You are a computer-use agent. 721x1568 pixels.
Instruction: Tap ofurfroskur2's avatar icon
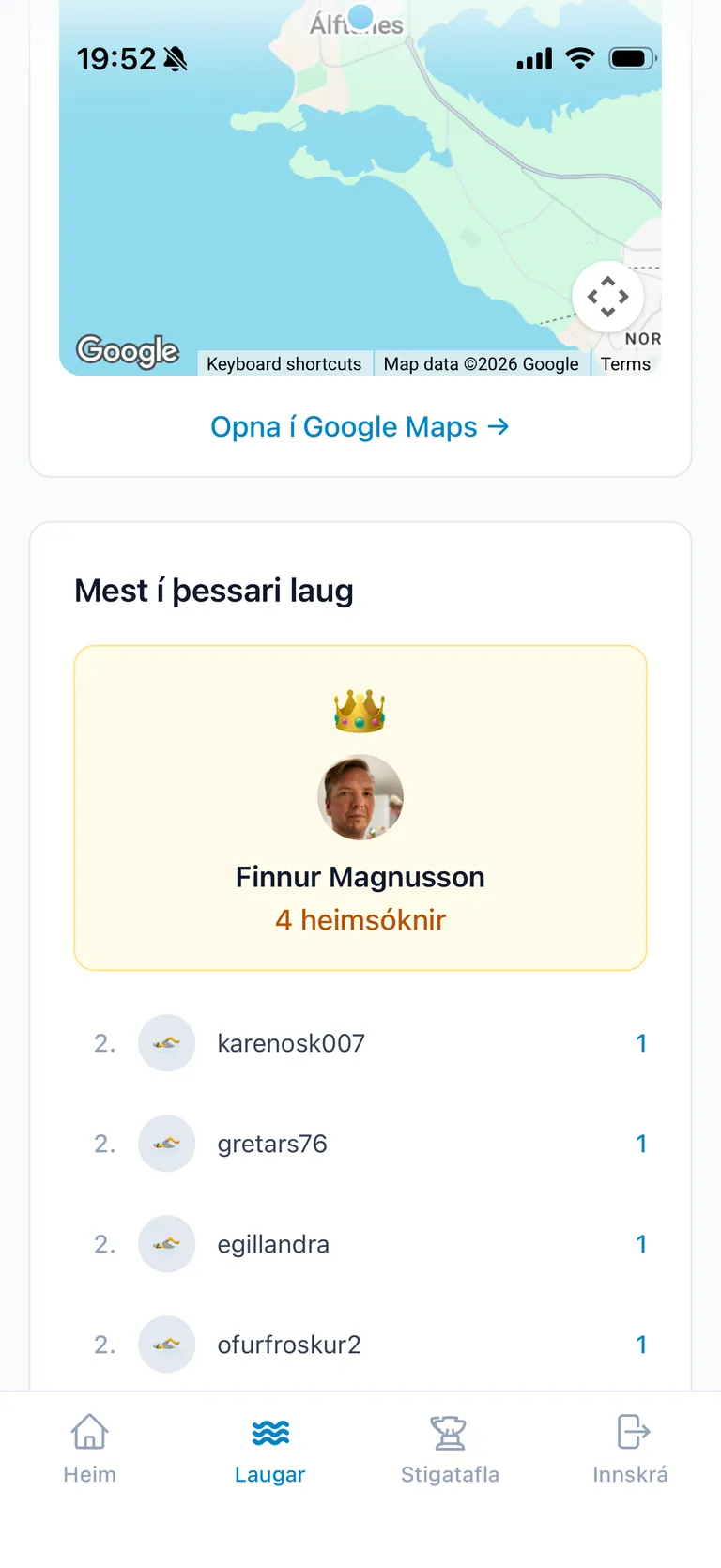pyautogui.click(x=166, y=1345)
